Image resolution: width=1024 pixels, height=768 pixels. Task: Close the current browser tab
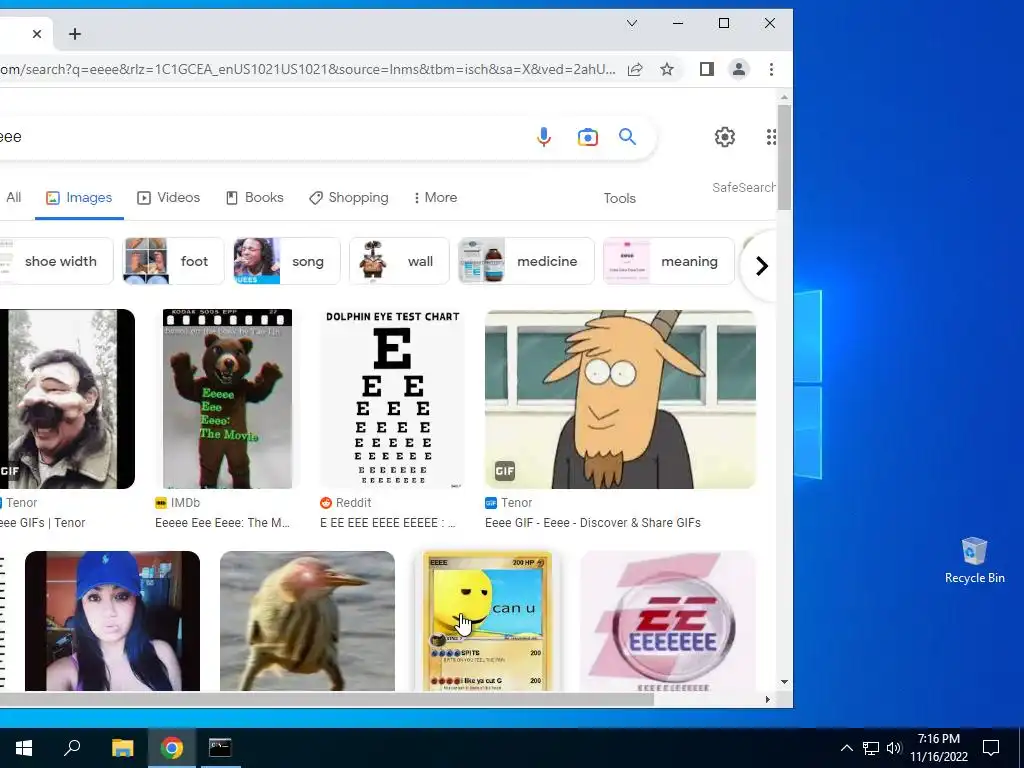37,34
